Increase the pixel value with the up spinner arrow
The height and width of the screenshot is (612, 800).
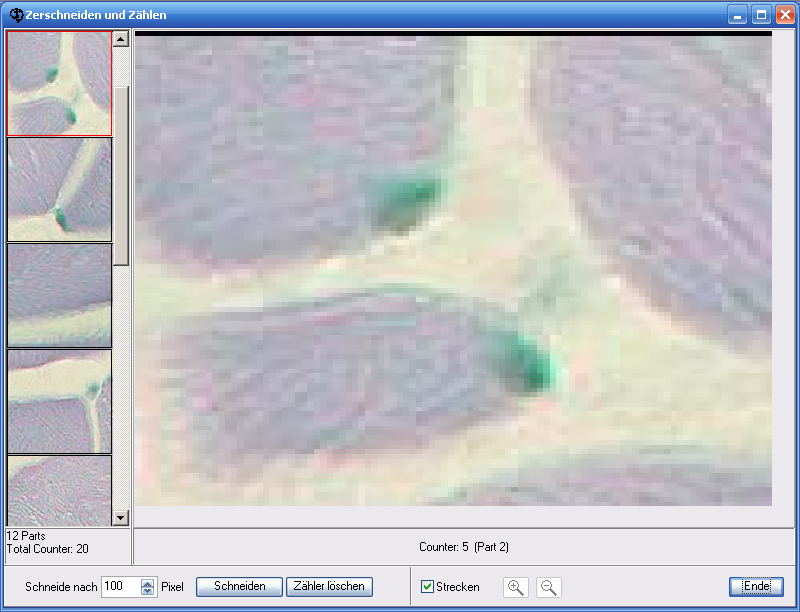tap(147, 582)
